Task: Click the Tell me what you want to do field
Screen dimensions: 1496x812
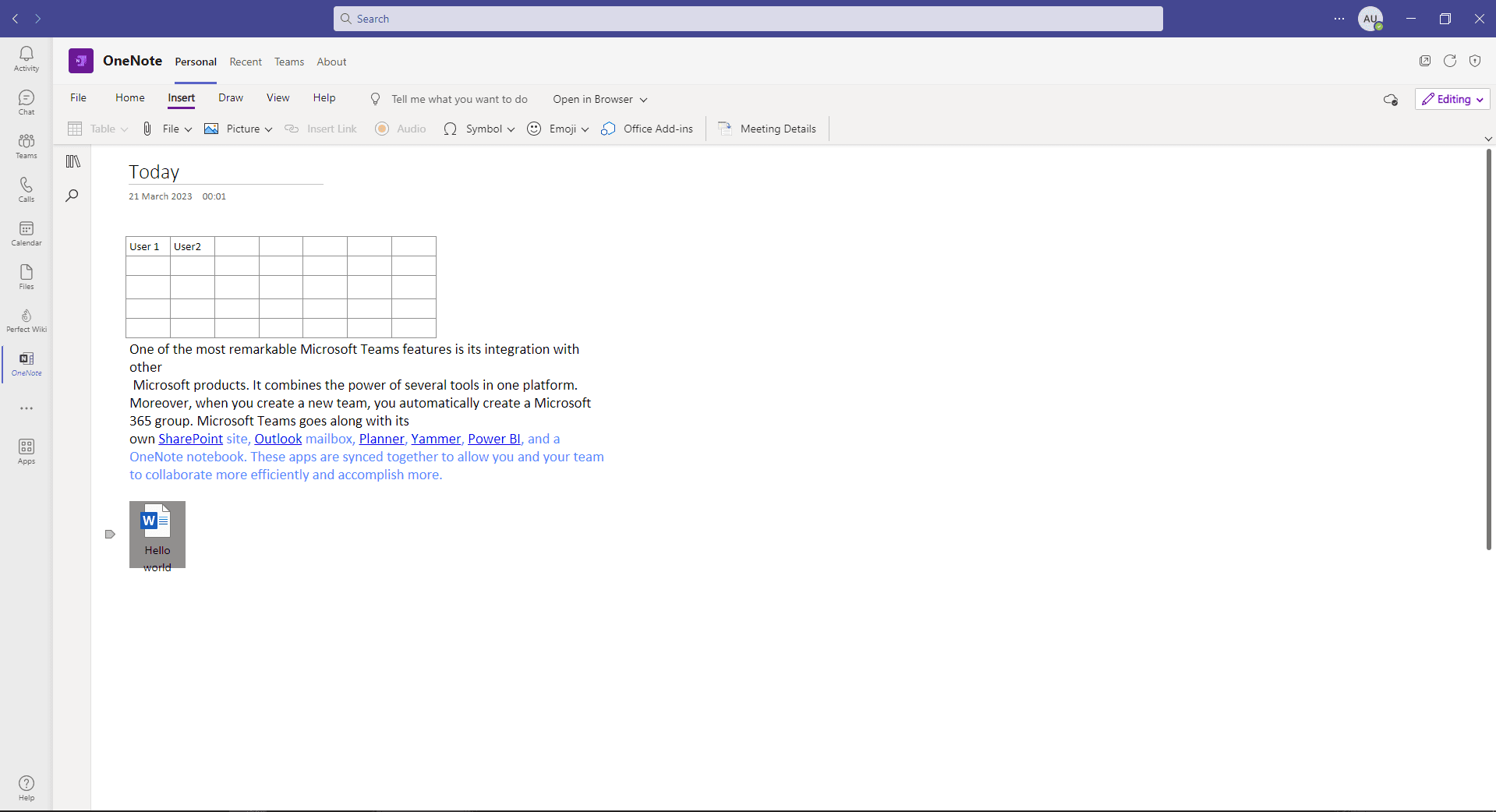Action: pyautogui.click(x=459, y=99)
